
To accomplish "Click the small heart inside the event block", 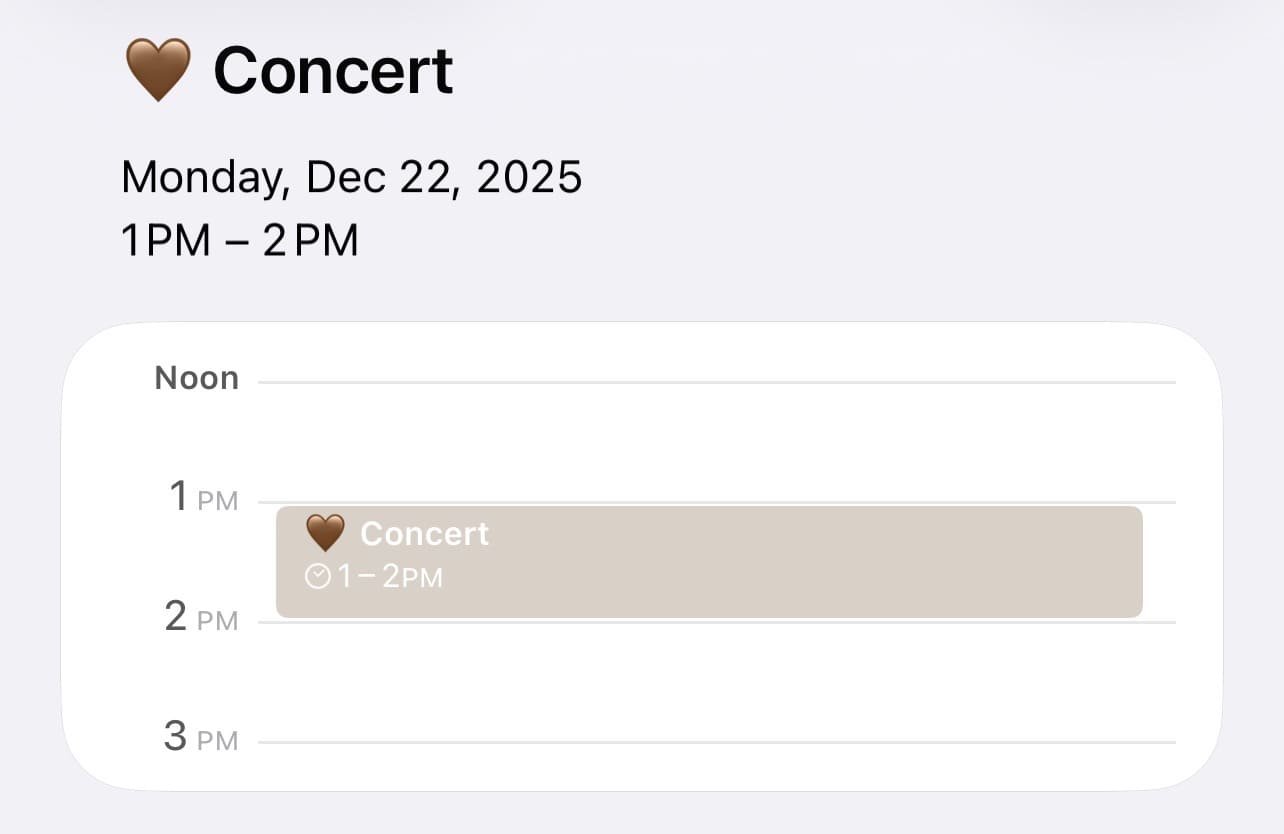I will pyautogui.click(x=325, y=533).
